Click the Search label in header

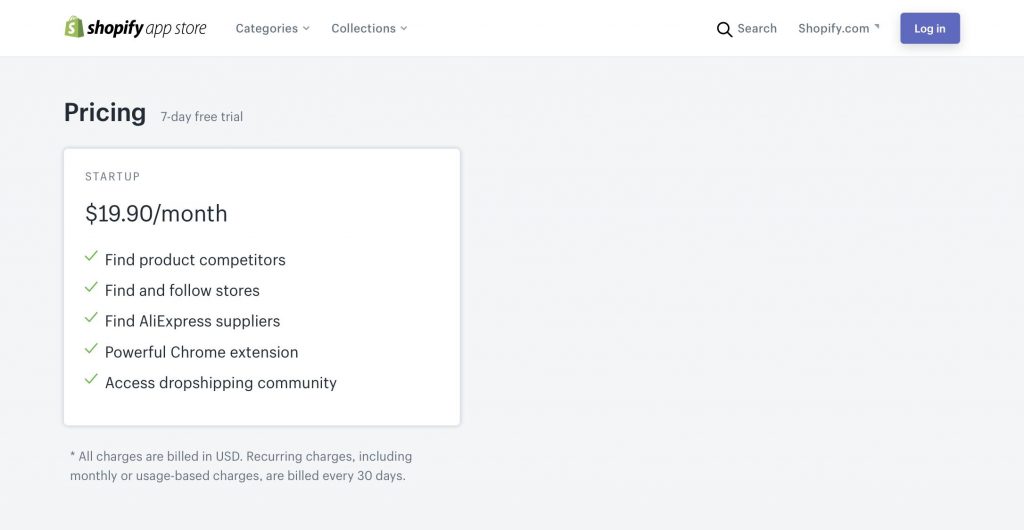coord(757,29)
